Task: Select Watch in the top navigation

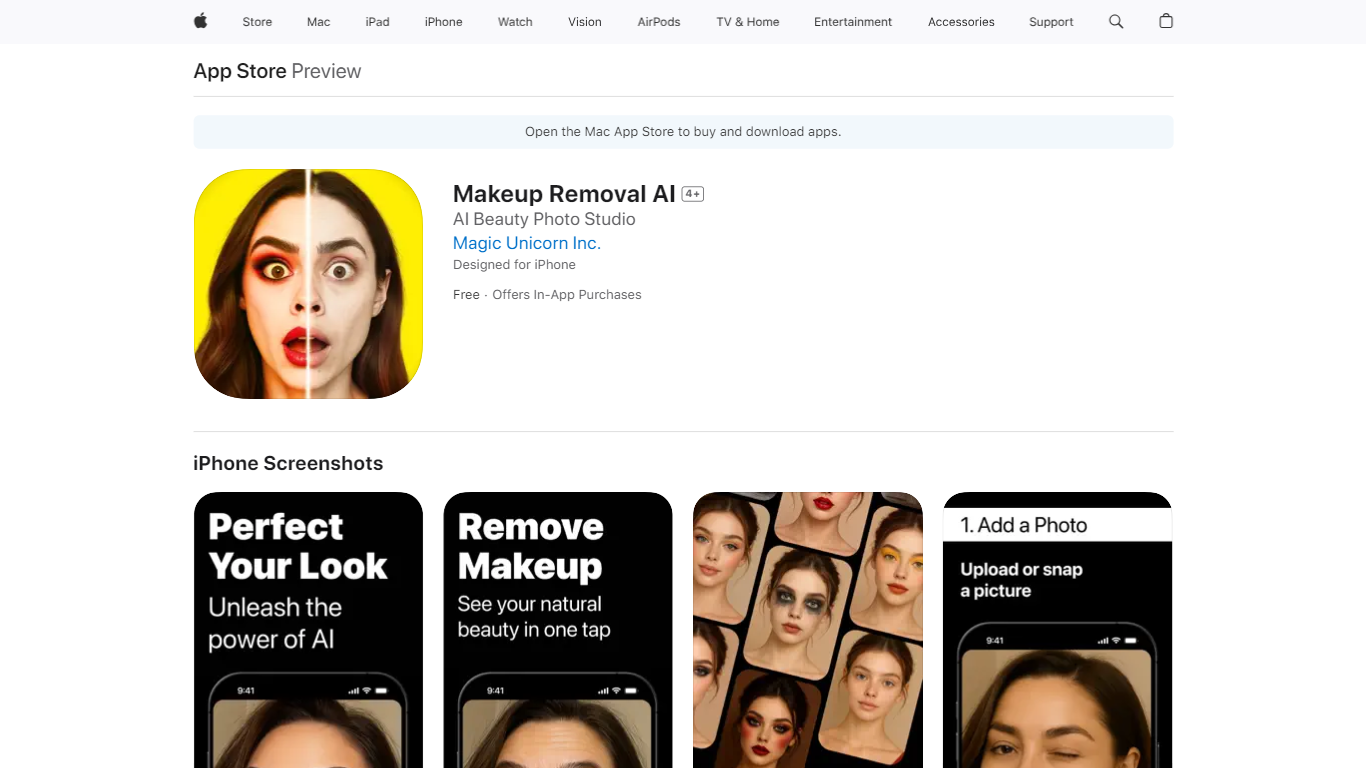Action: pyautogui.click(x=515, y=22)
